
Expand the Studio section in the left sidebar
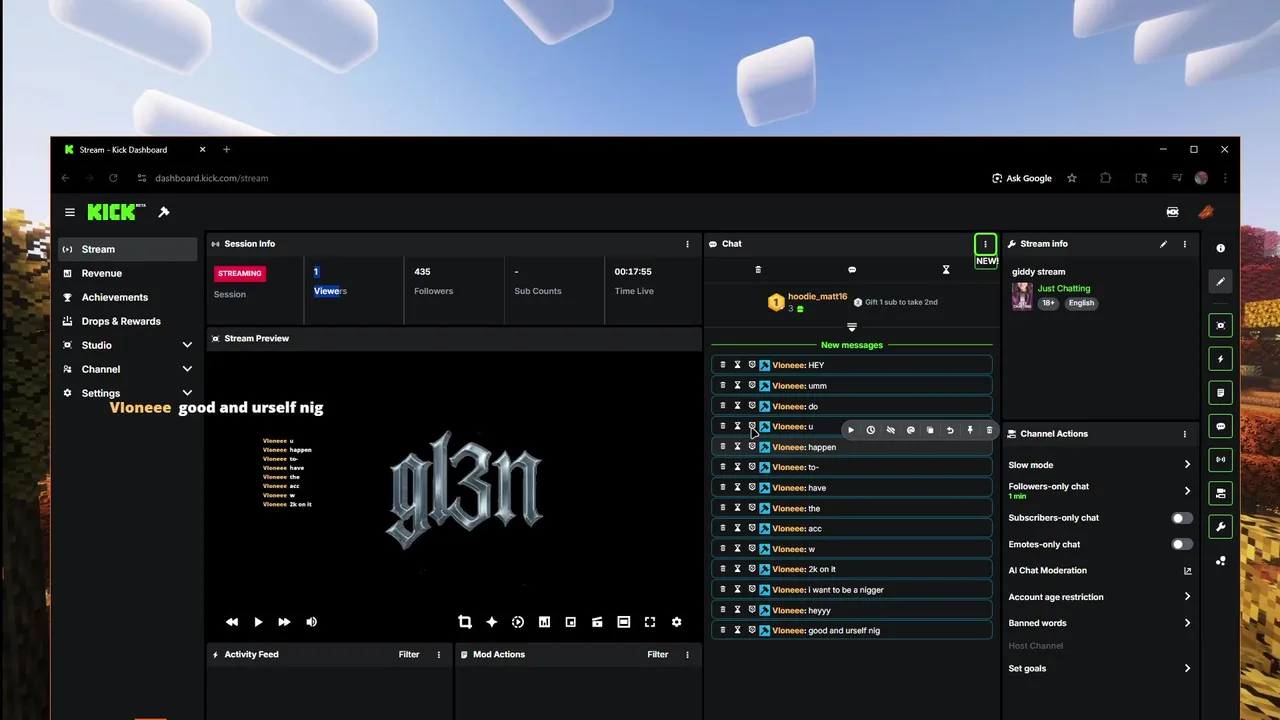(187, 345)
